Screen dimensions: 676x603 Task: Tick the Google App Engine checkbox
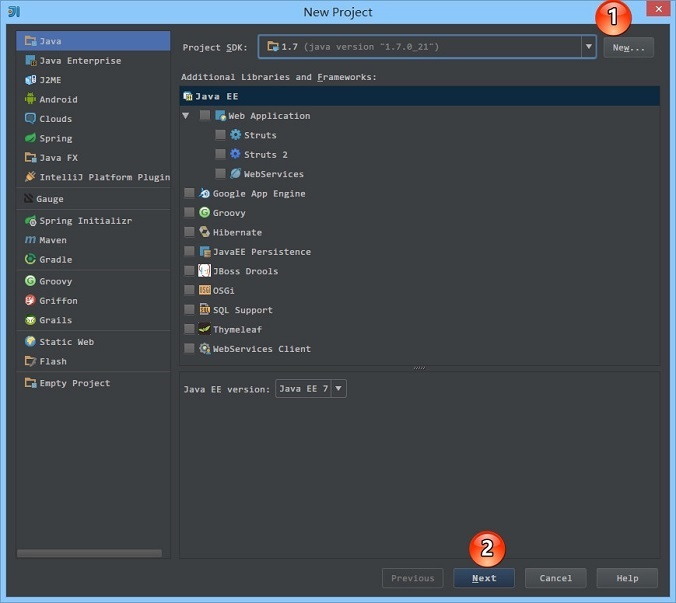(x=189, y=193)
